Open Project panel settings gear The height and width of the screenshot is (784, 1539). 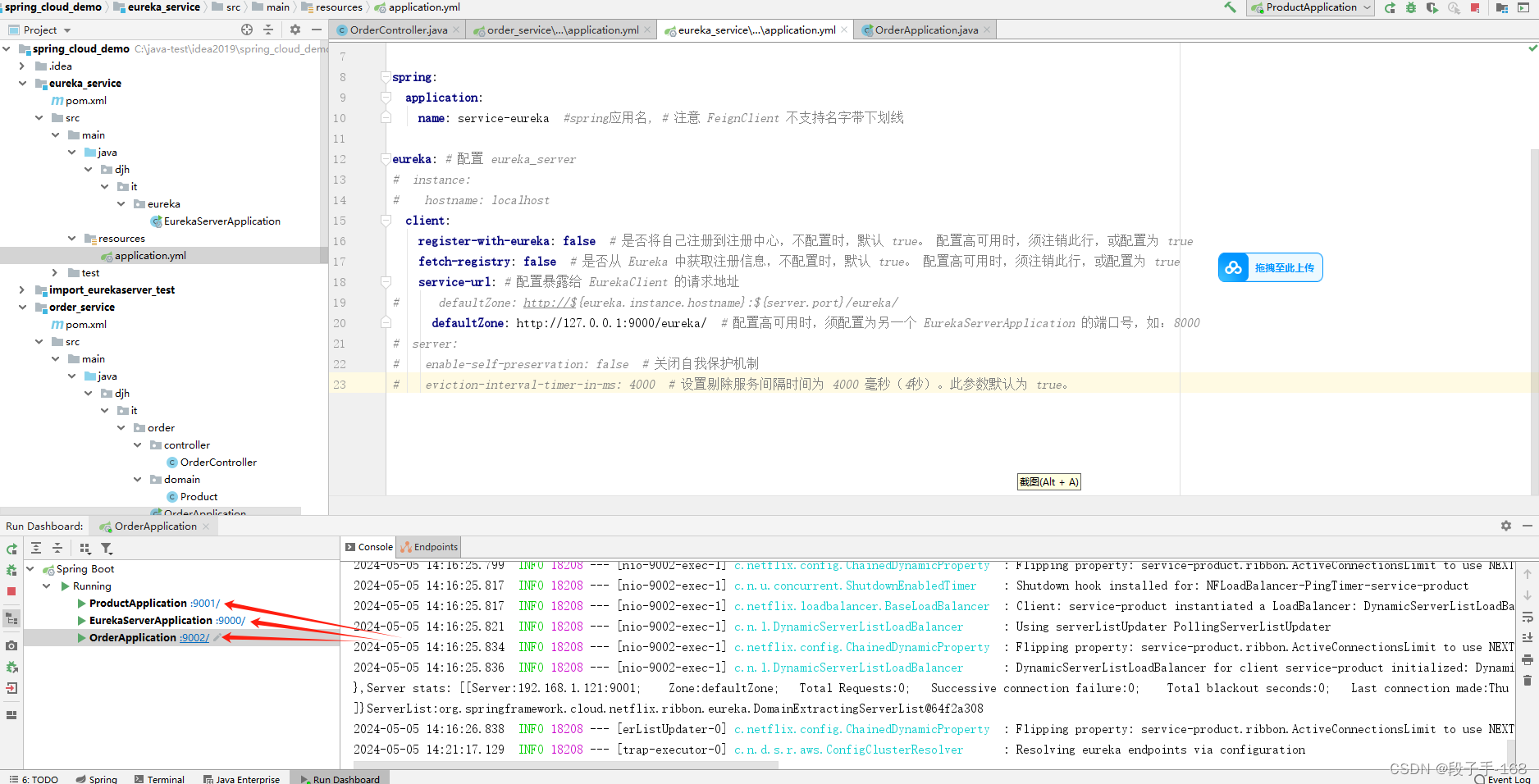pyautogui.click(x=295, y=30)
